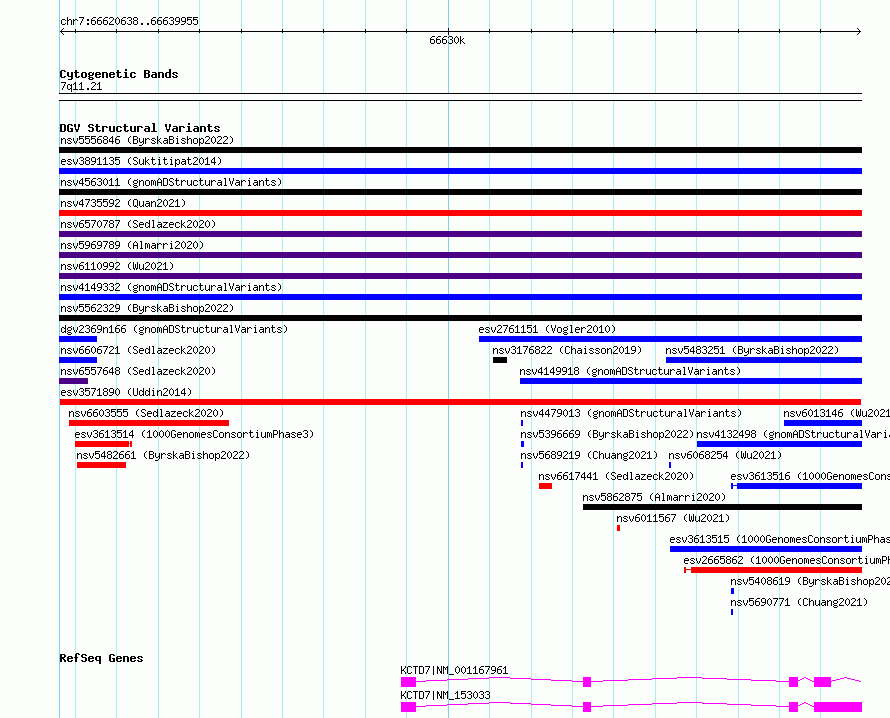Click the nsv5556846 (ByrskaBishop2022) variant label
This screenshot has height=718, width=890.
147,140
